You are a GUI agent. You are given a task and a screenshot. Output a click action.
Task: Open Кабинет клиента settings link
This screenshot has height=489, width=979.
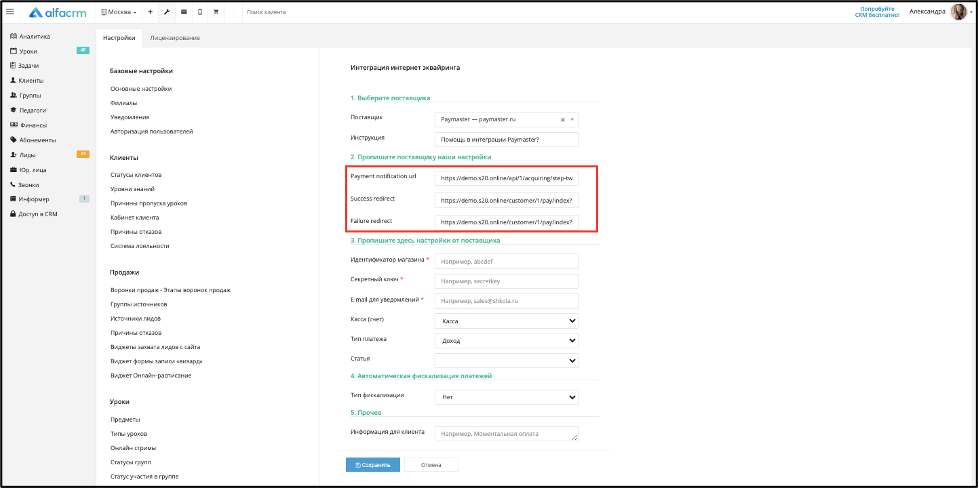[134, 217]
